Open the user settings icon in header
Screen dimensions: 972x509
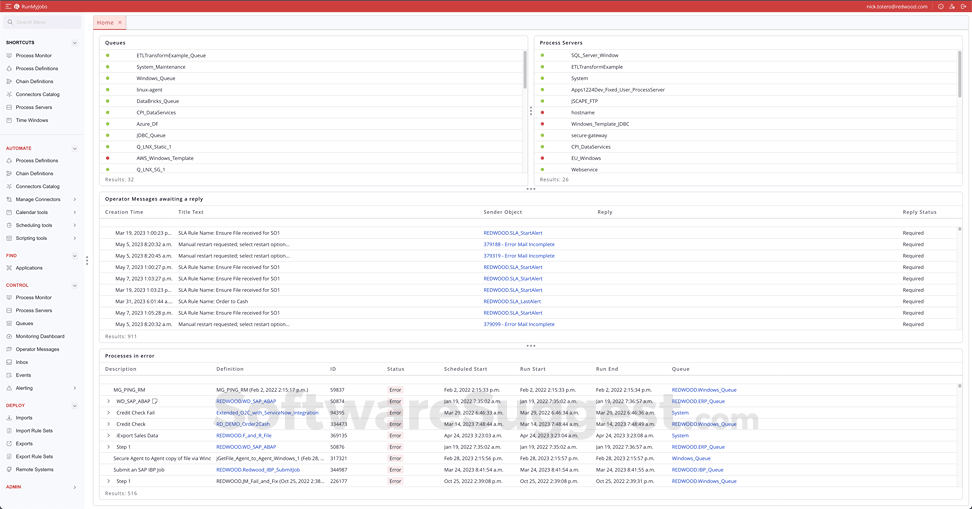pyautogui.click(x=952, y=7)
